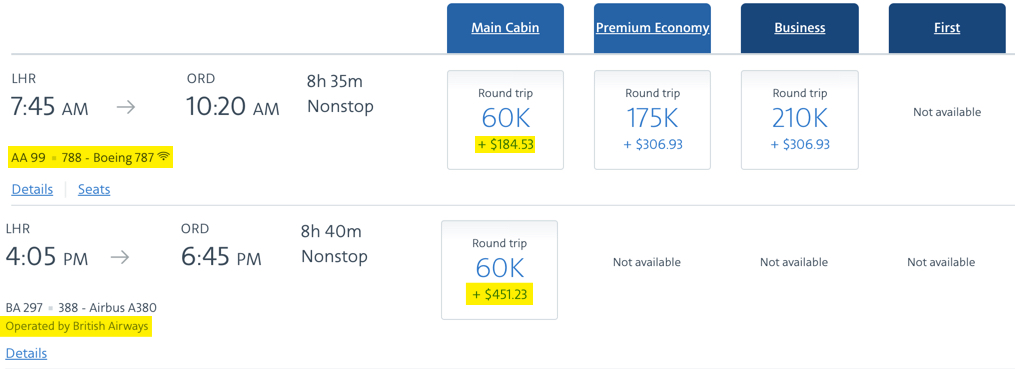View Seats for flight AA 99
This screenshot has width=1015, height=369.
[x=94, y=190]
